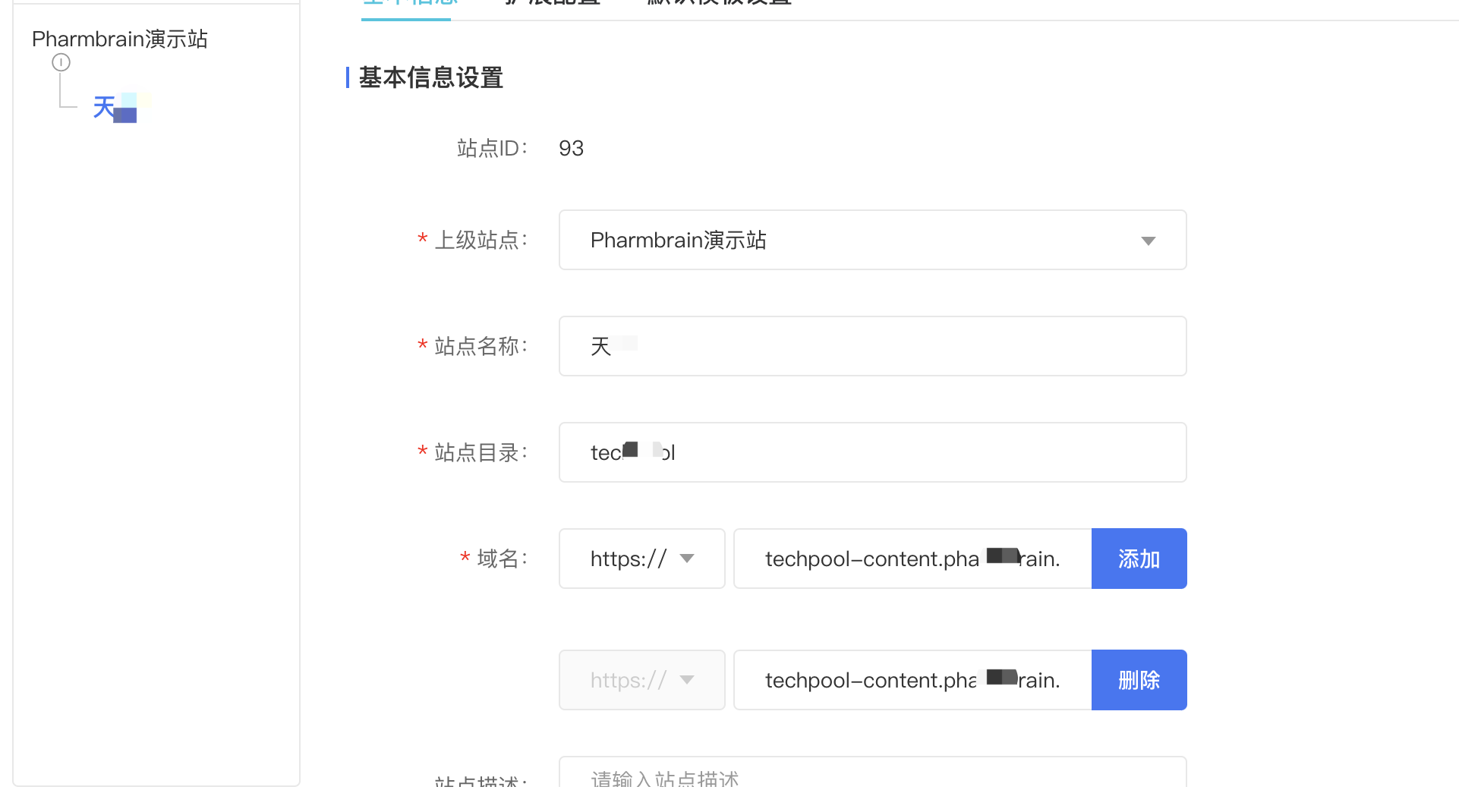
Task: Click the 域名: field label
Action: point(502,559)
